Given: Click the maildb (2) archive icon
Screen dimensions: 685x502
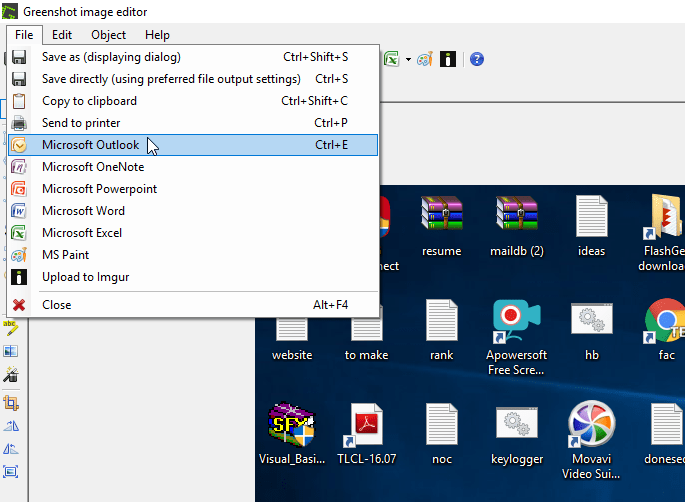Looking at the screenshot, I should 517,213.
